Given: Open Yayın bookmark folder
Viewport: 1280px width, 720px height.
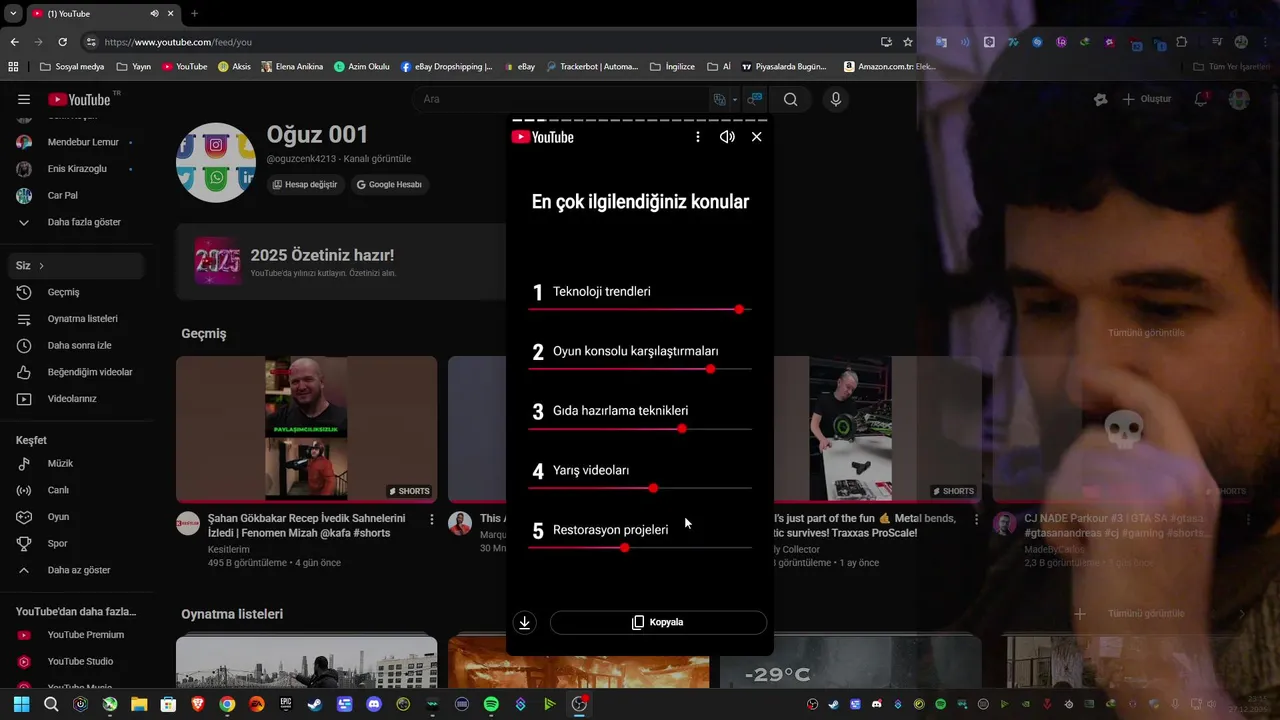Looking at the screenshot, I should (133, 67).
